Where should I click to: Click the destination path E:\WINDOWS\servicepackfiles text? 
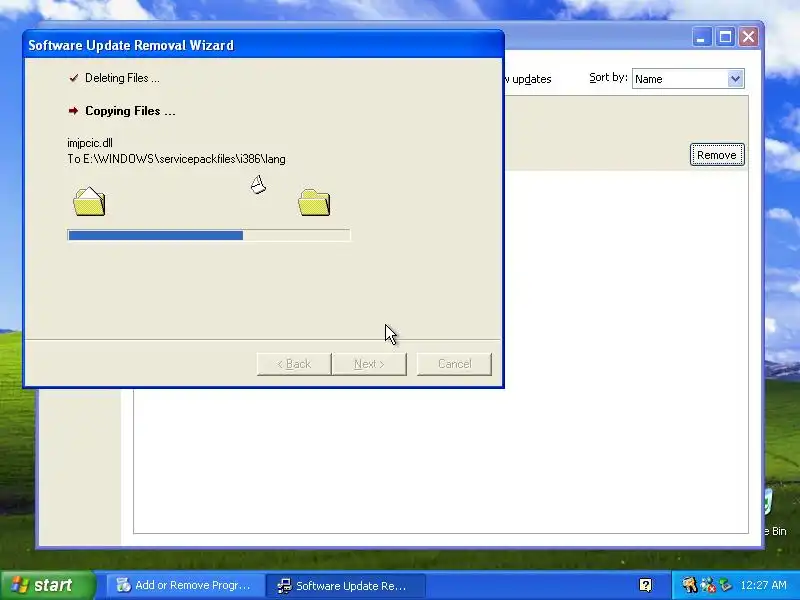click(x=177, y=159)
